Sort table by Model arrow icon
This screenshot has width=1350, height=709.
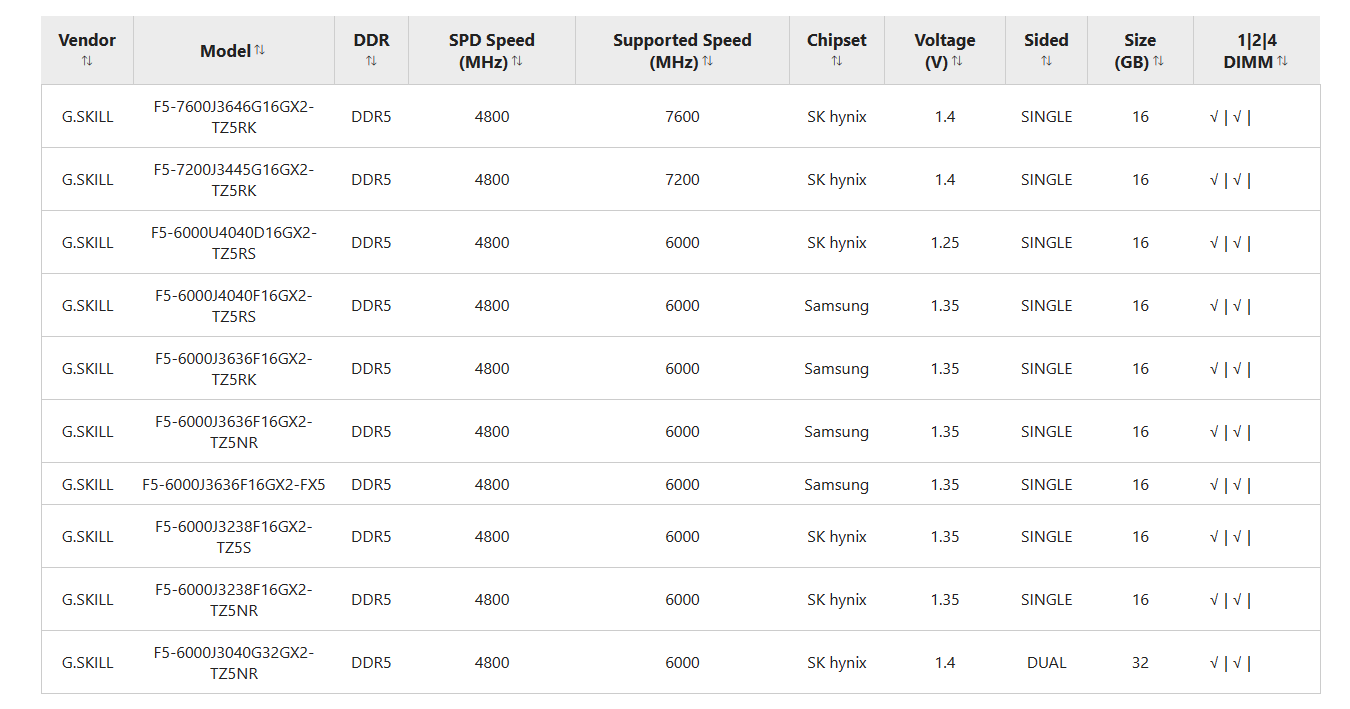260,49
